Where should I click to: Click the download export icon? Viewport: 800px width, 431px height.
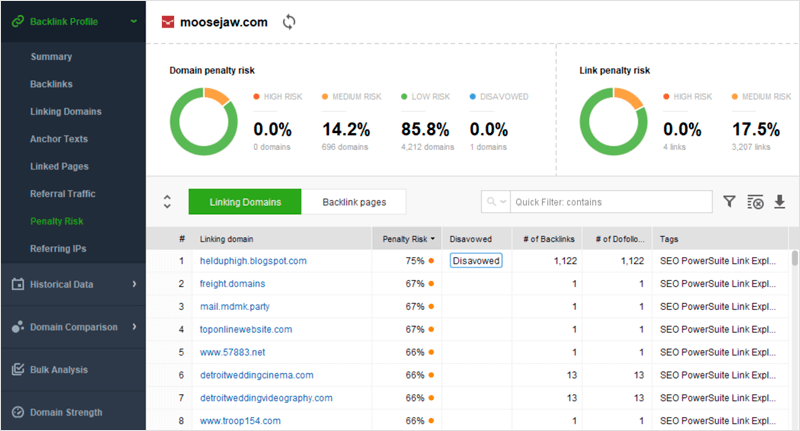pos(780,202)
